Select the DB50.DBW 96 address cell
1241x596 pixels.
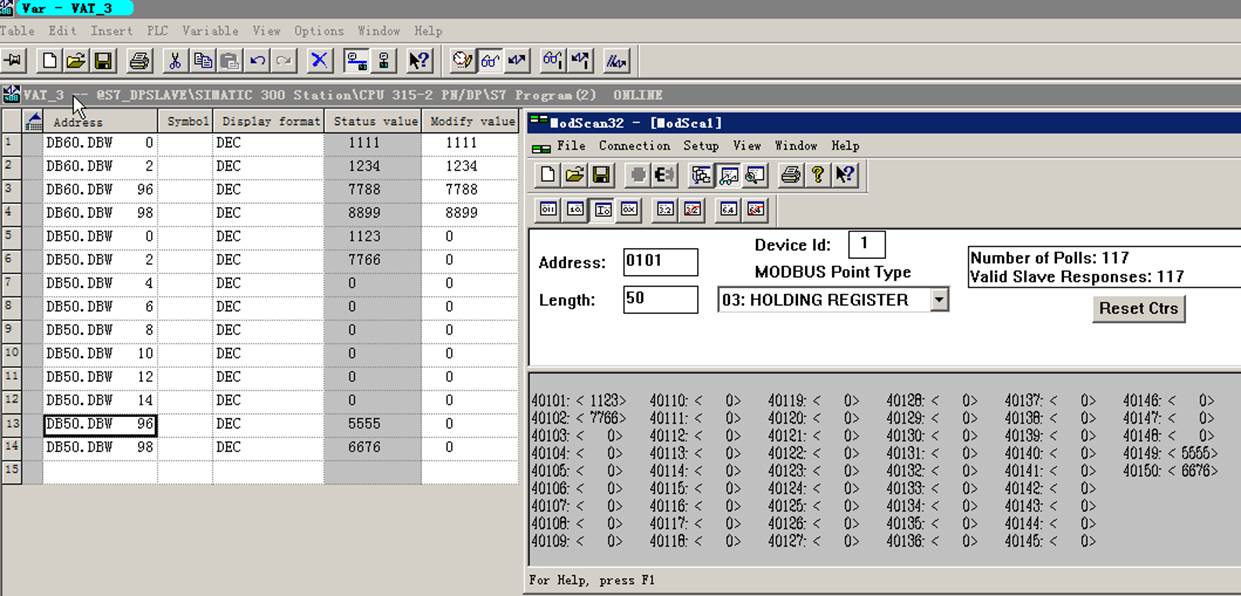click(100, 424)
